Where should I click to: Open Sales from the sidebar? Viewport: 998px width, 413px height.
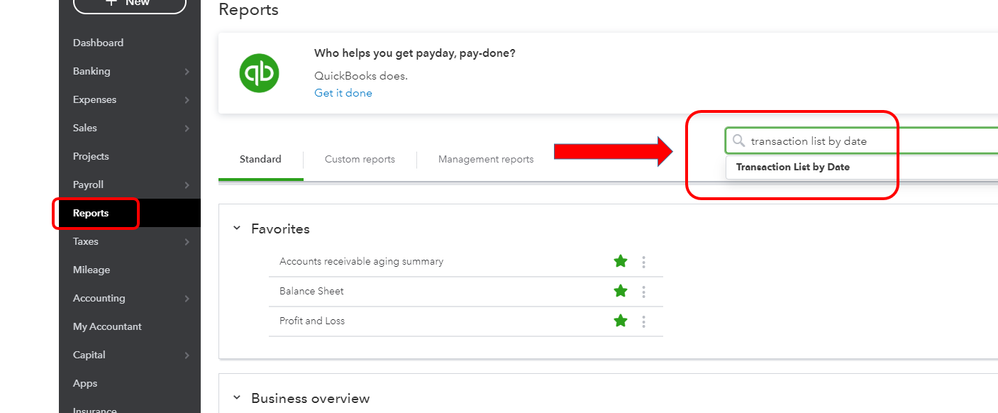click(x=85, y=128)
